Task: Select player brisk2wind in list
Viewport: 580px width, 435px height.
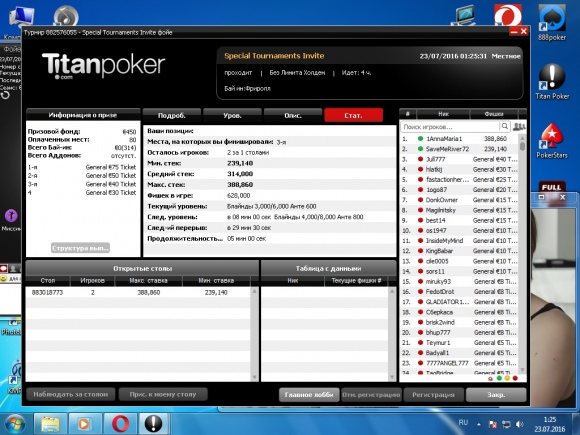Action: click(459, 322)
